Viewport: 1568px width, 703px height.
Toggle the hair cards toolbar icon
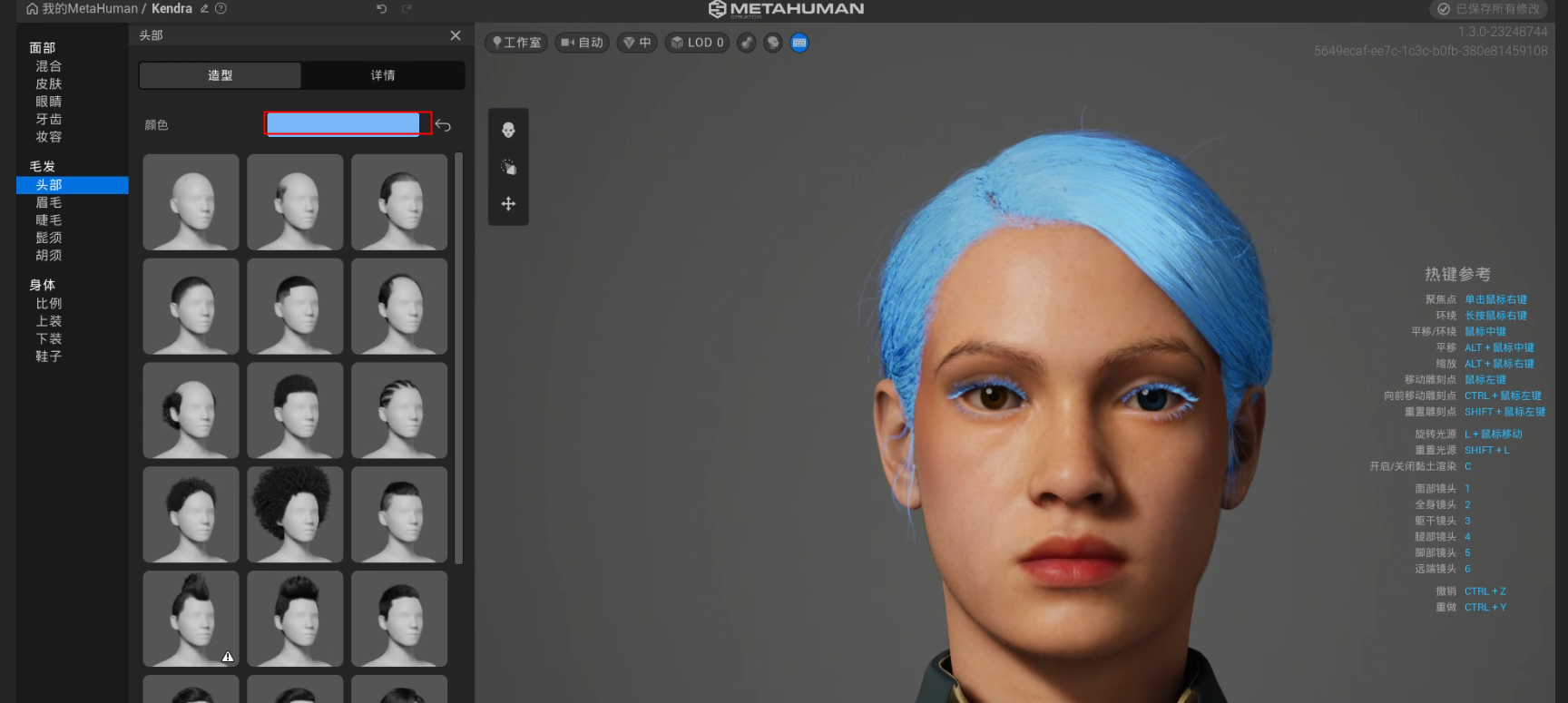(773, 43)
